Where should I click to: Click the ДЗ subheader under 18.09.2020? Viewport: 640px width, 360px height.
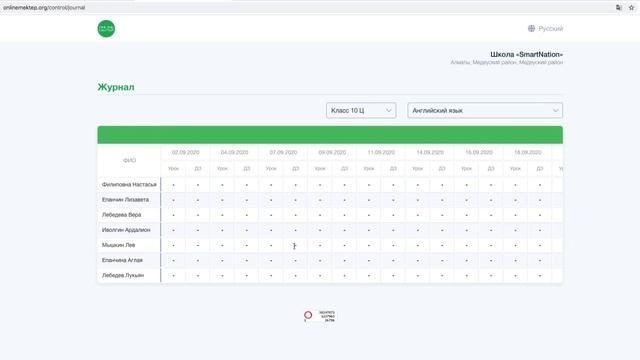tap(540, 169)
